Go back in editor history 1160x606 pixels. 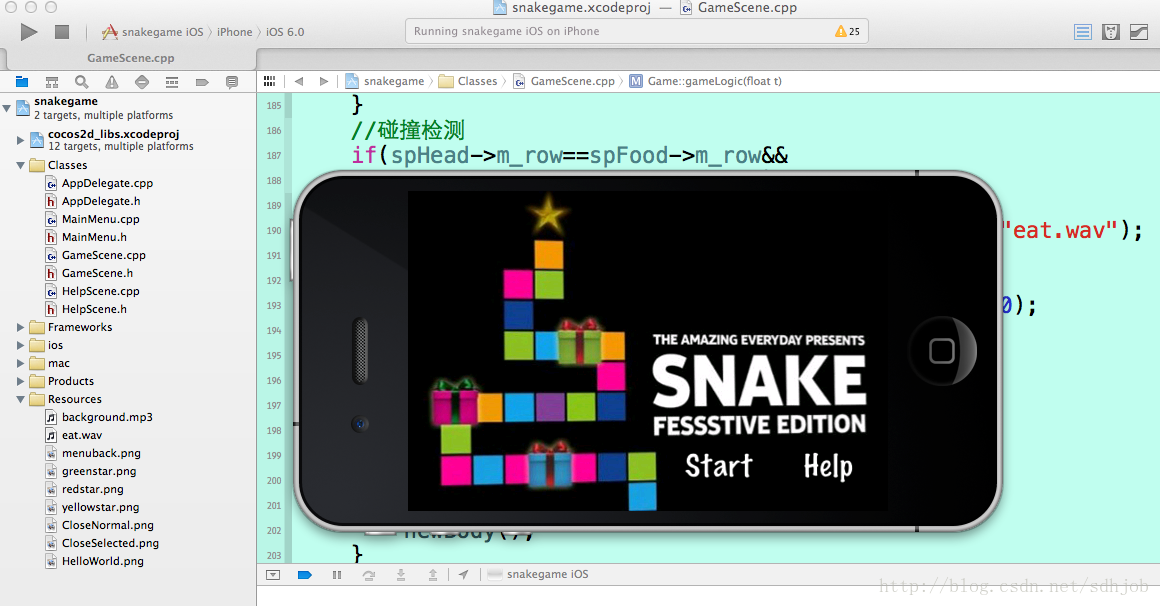click(299, 81)
